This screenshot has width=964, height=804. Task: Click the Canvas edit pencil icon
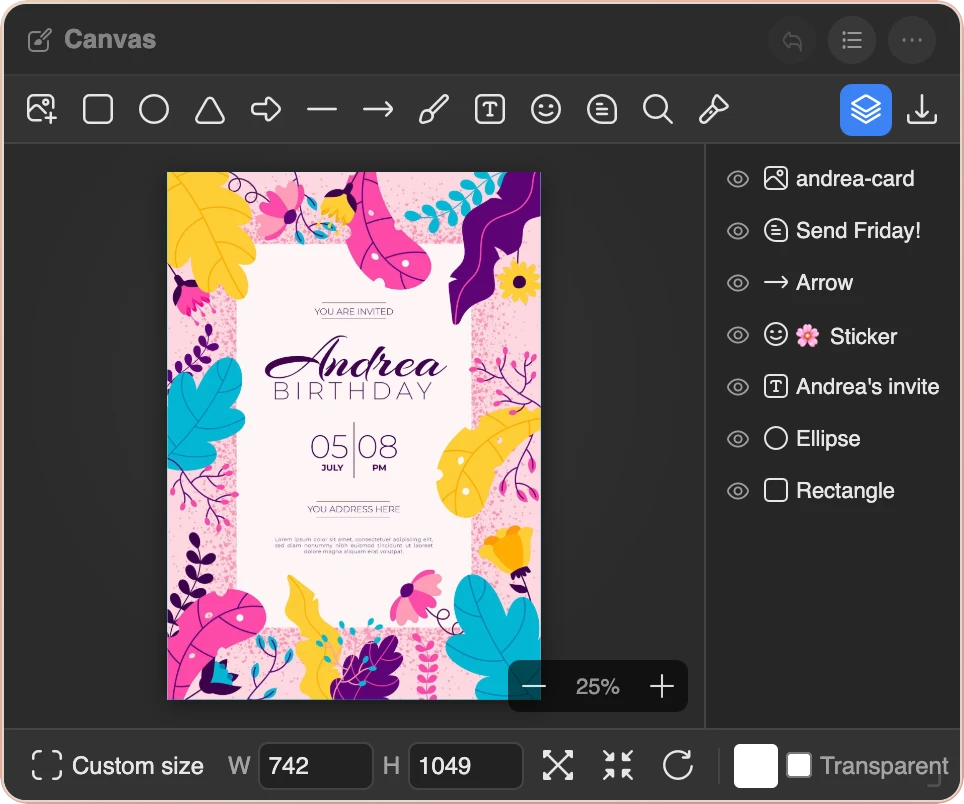point(39,41)
